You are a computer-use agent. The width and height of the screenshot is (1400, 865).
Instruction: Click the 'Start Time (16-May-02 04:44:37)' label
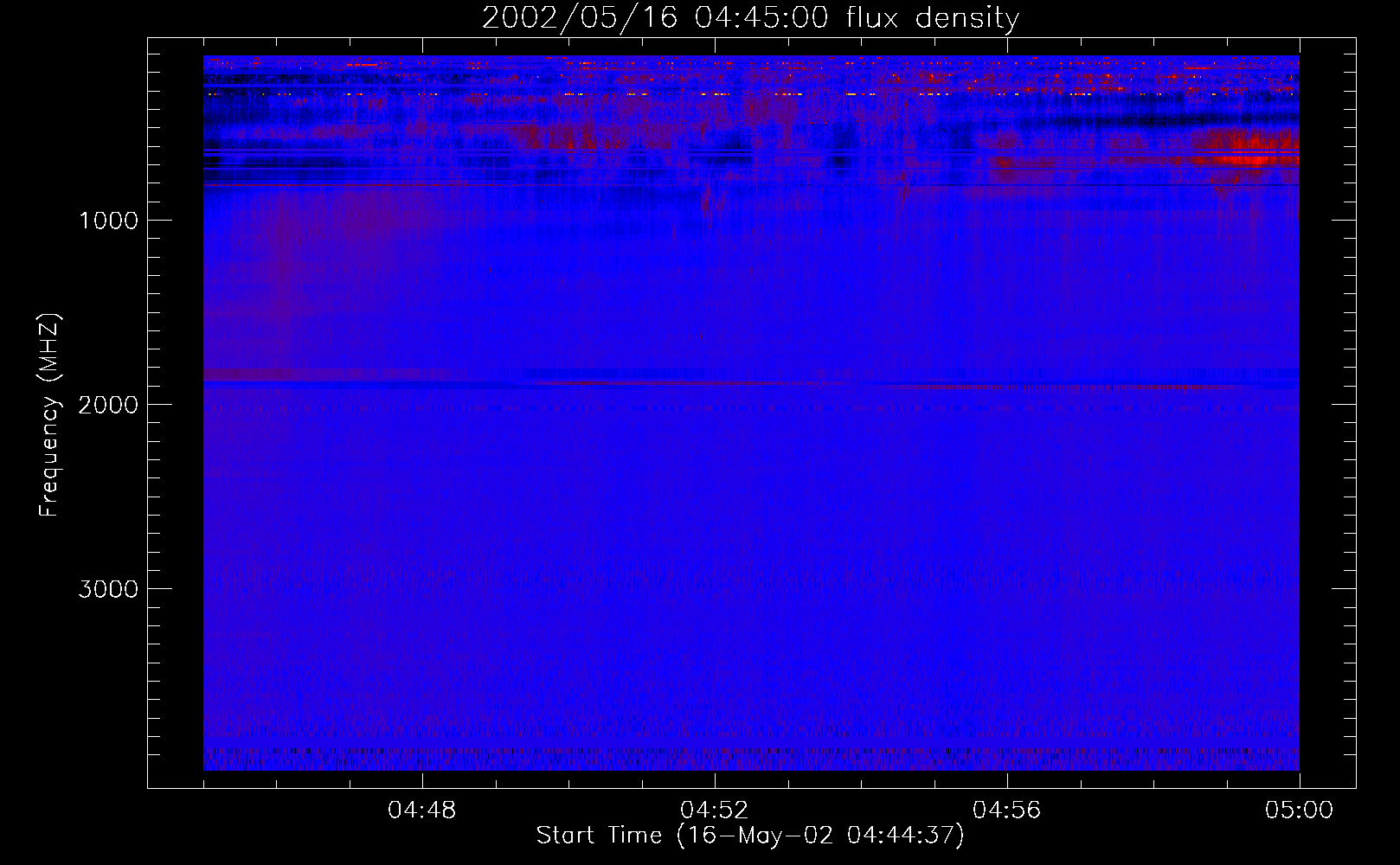pos(750,836)
